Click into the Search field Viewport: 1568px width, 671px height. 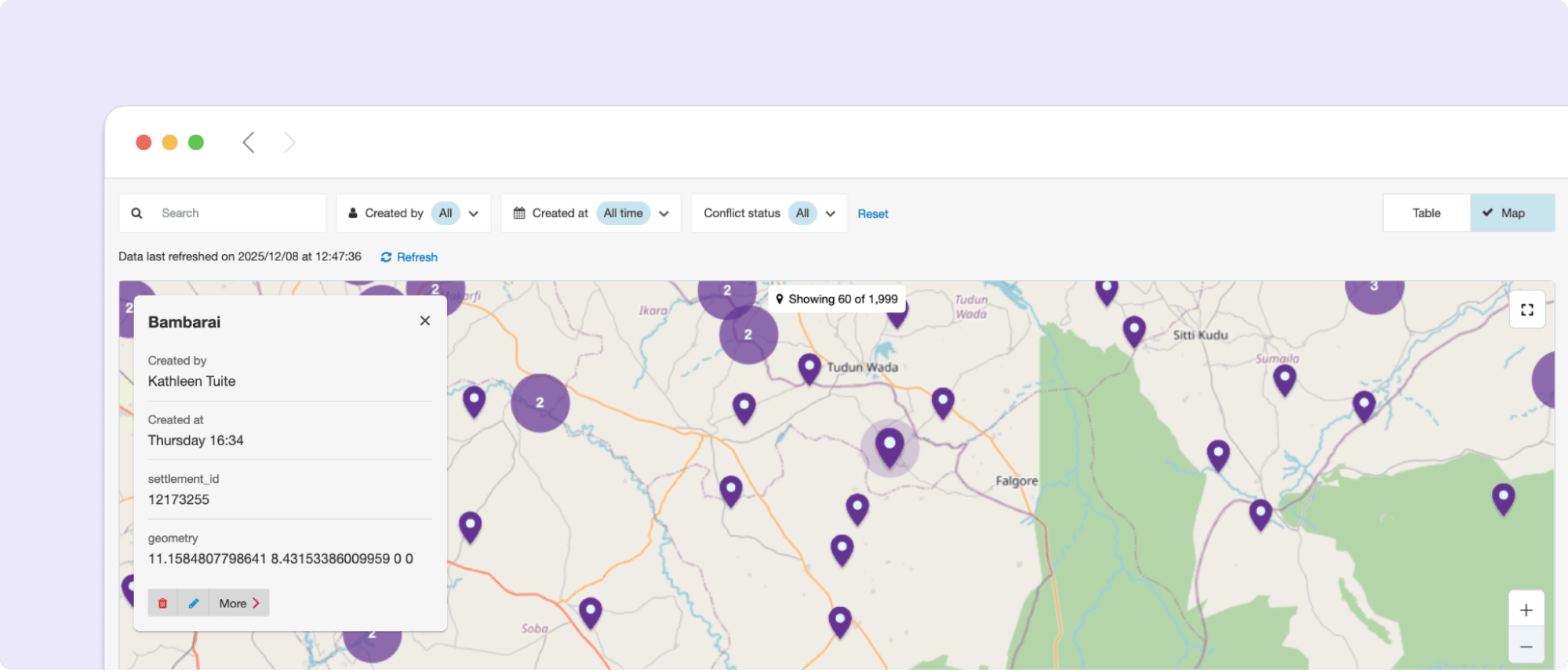click(235, 213)
